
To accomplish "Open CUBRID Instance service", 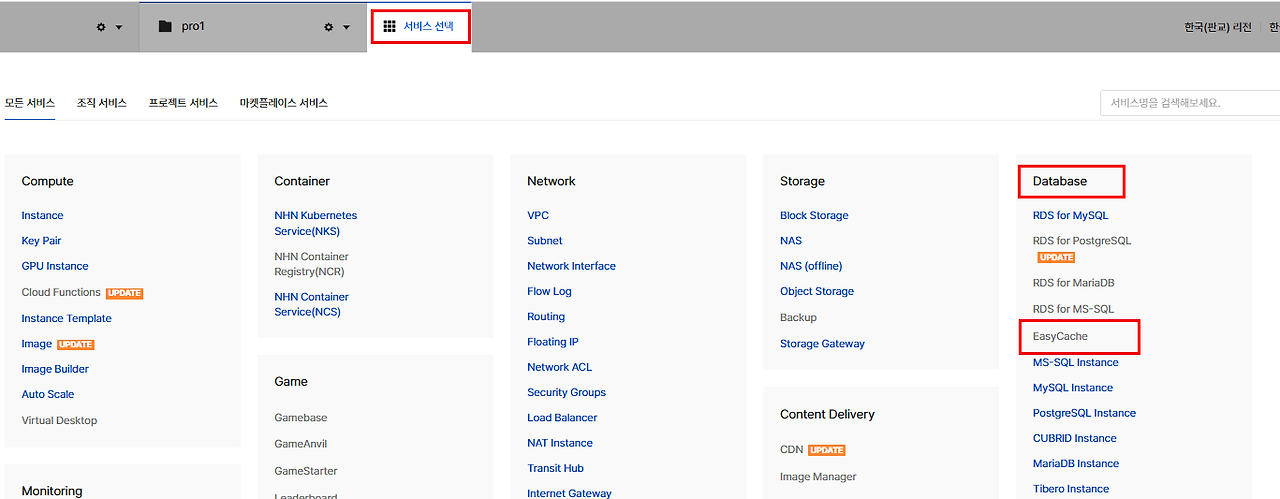I will pos(1075,438).
